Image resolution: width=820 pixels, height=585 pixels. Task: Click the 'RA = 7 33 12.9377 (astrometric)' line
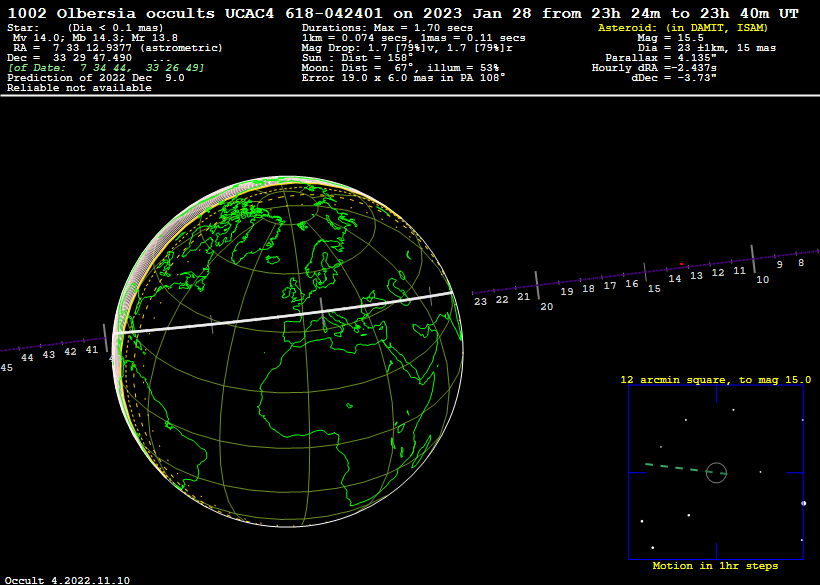tap(118, 48)
